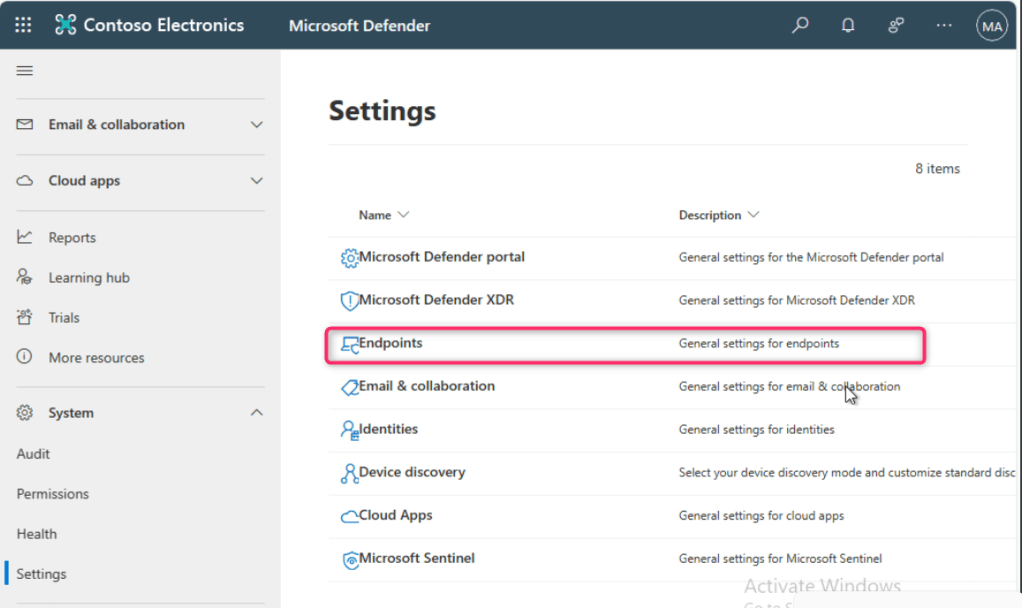
Task: Go to Learning hub in sidebar
Action: 89,278
